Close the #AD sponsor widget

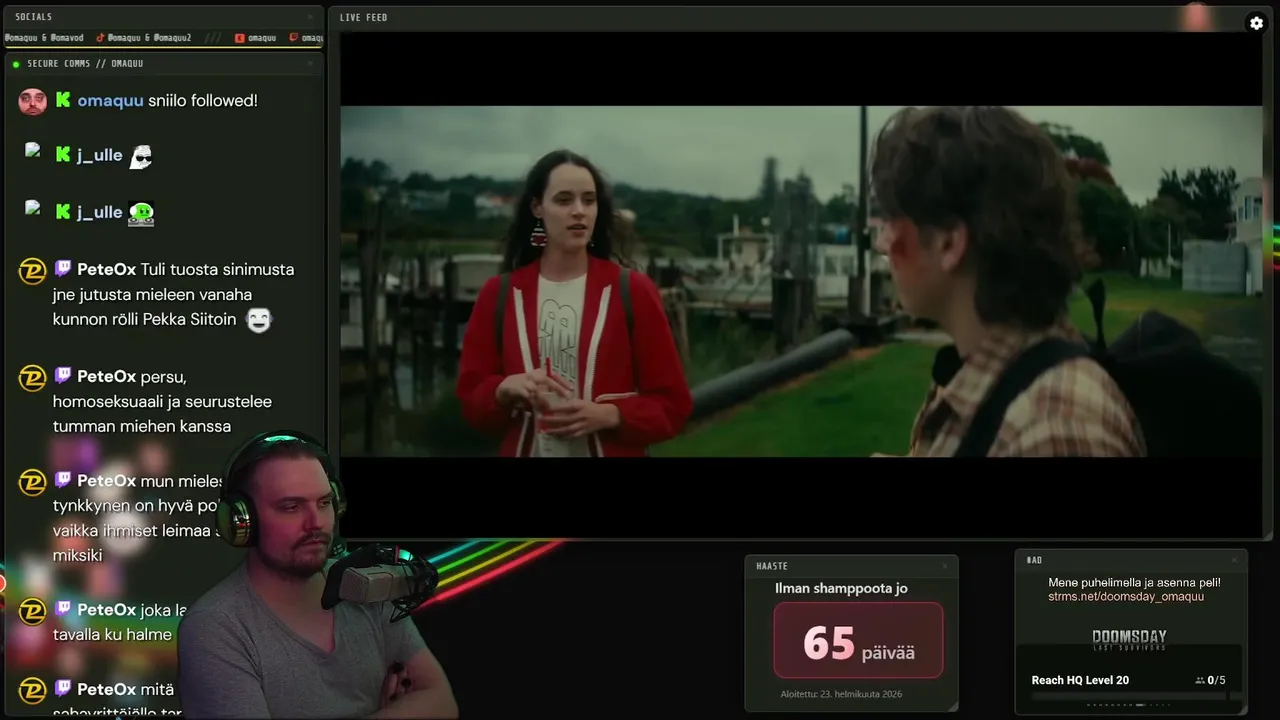tap(1234, 560)
